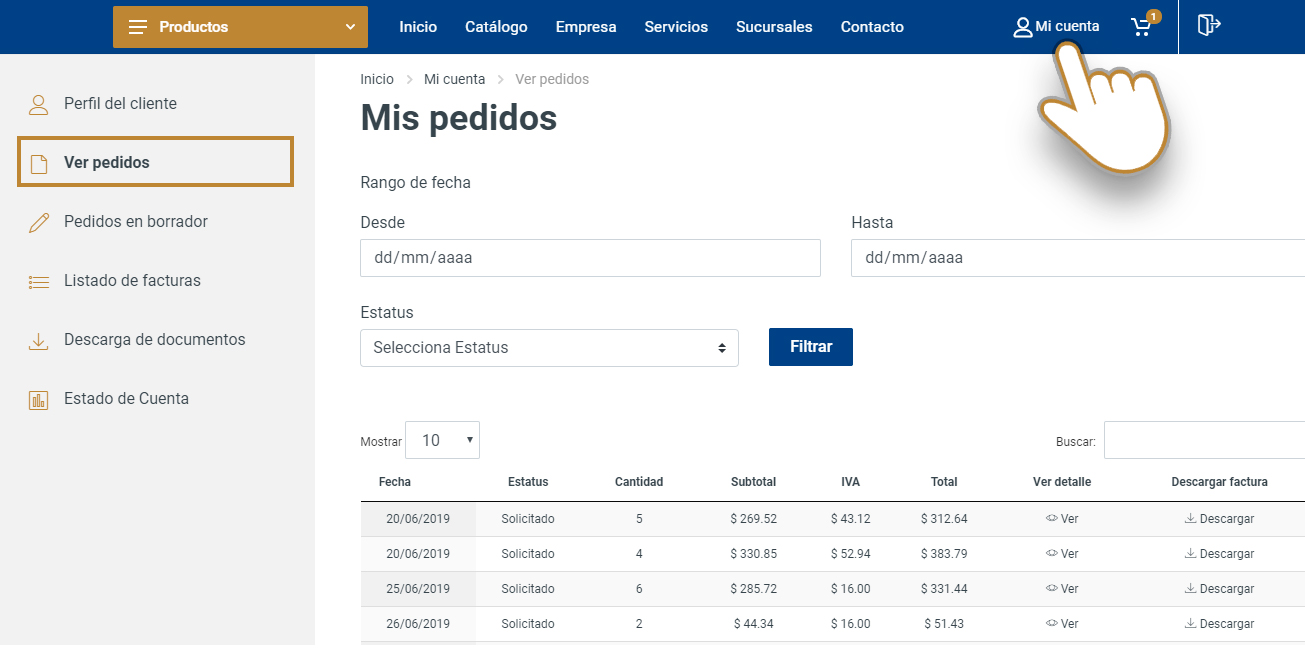Click the Buscar search field
The height and width of the screenshot is (655, 1305).
[x=1204, y=440]
